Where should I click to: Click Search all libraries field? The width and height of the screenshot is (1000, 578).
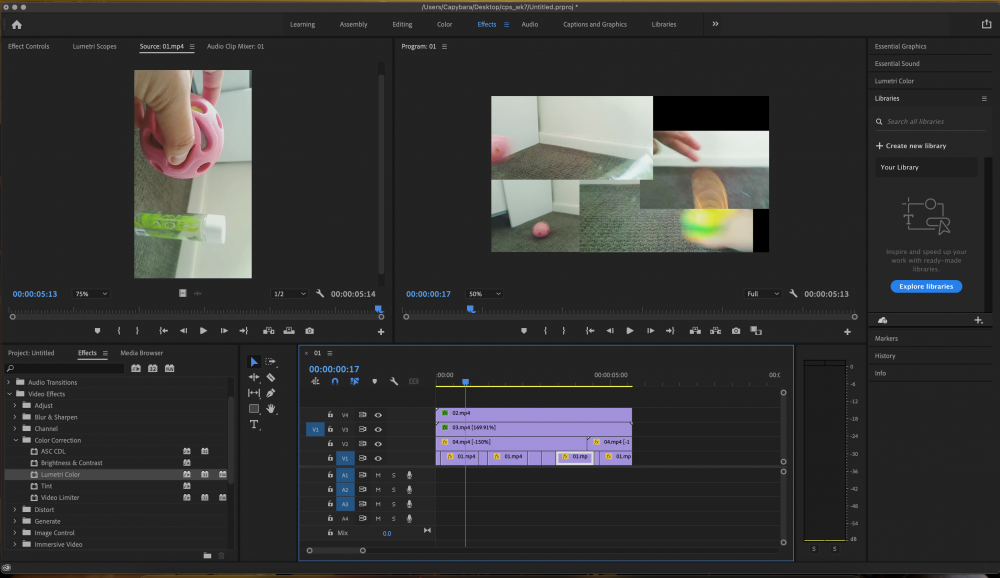(931, 121)
